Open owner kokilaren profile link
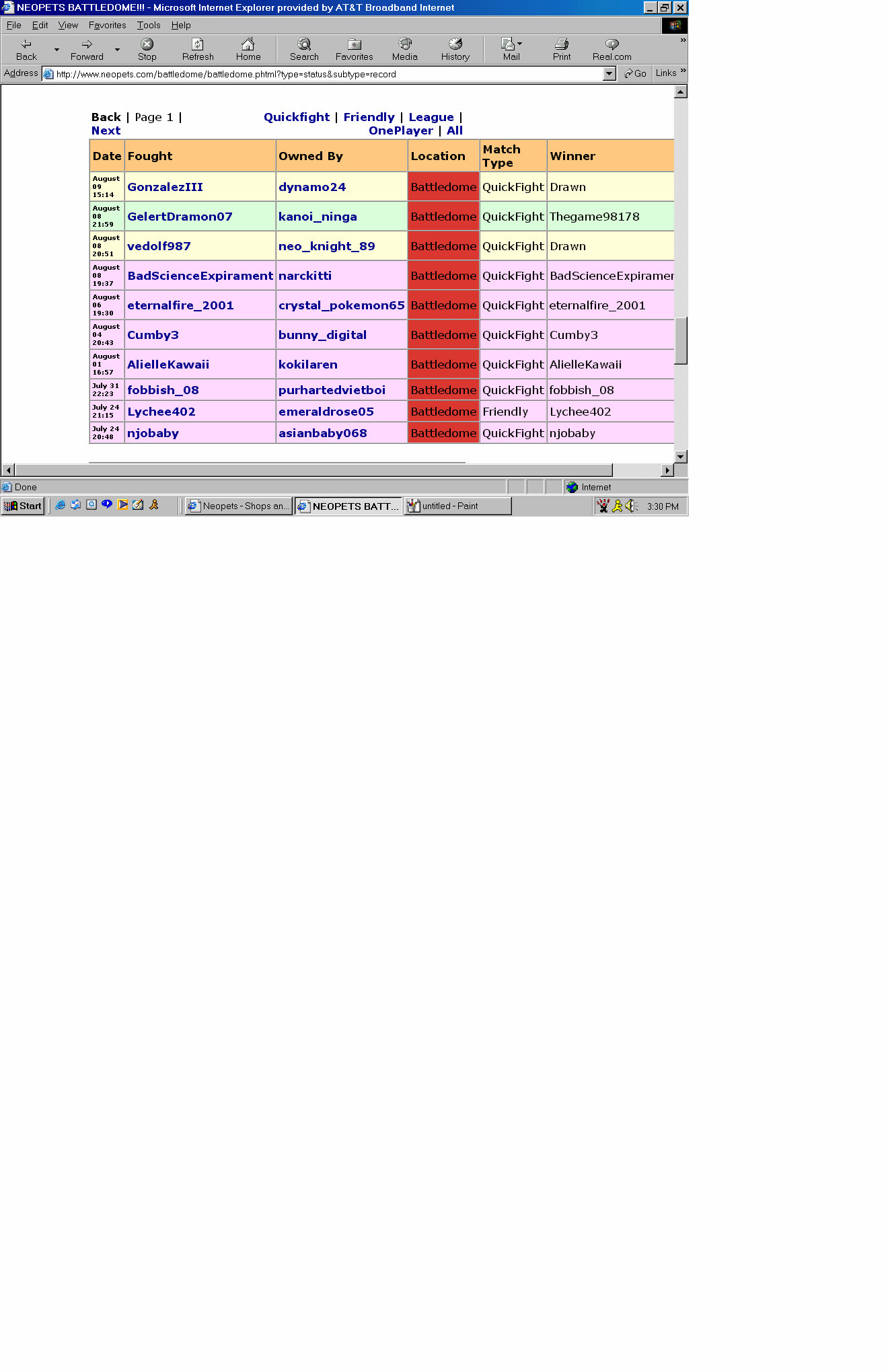This screenshot has width=888, height=1372. tap(308, 365)
